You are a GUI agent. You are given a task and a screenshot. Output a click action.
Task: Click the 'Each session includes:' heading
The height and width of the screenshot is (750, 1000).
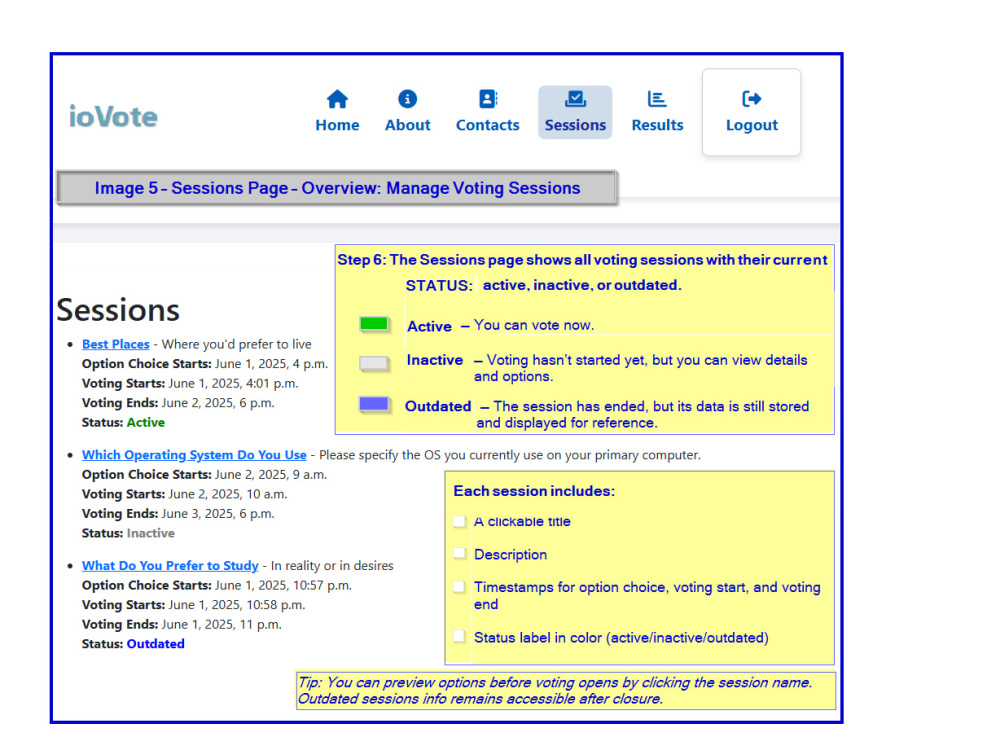point(534,491)
